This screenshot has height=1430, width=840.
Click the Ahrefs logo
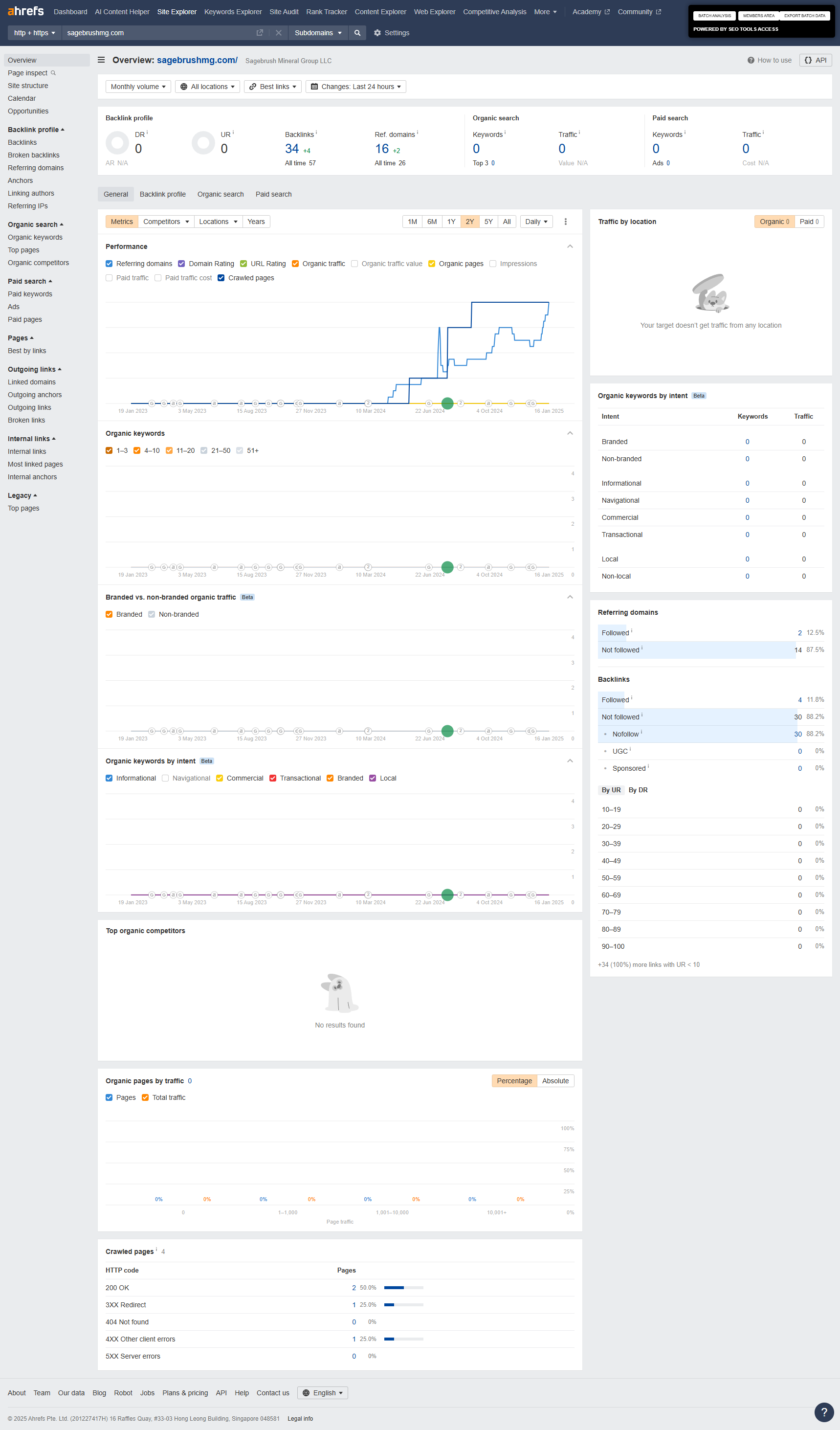25,11
